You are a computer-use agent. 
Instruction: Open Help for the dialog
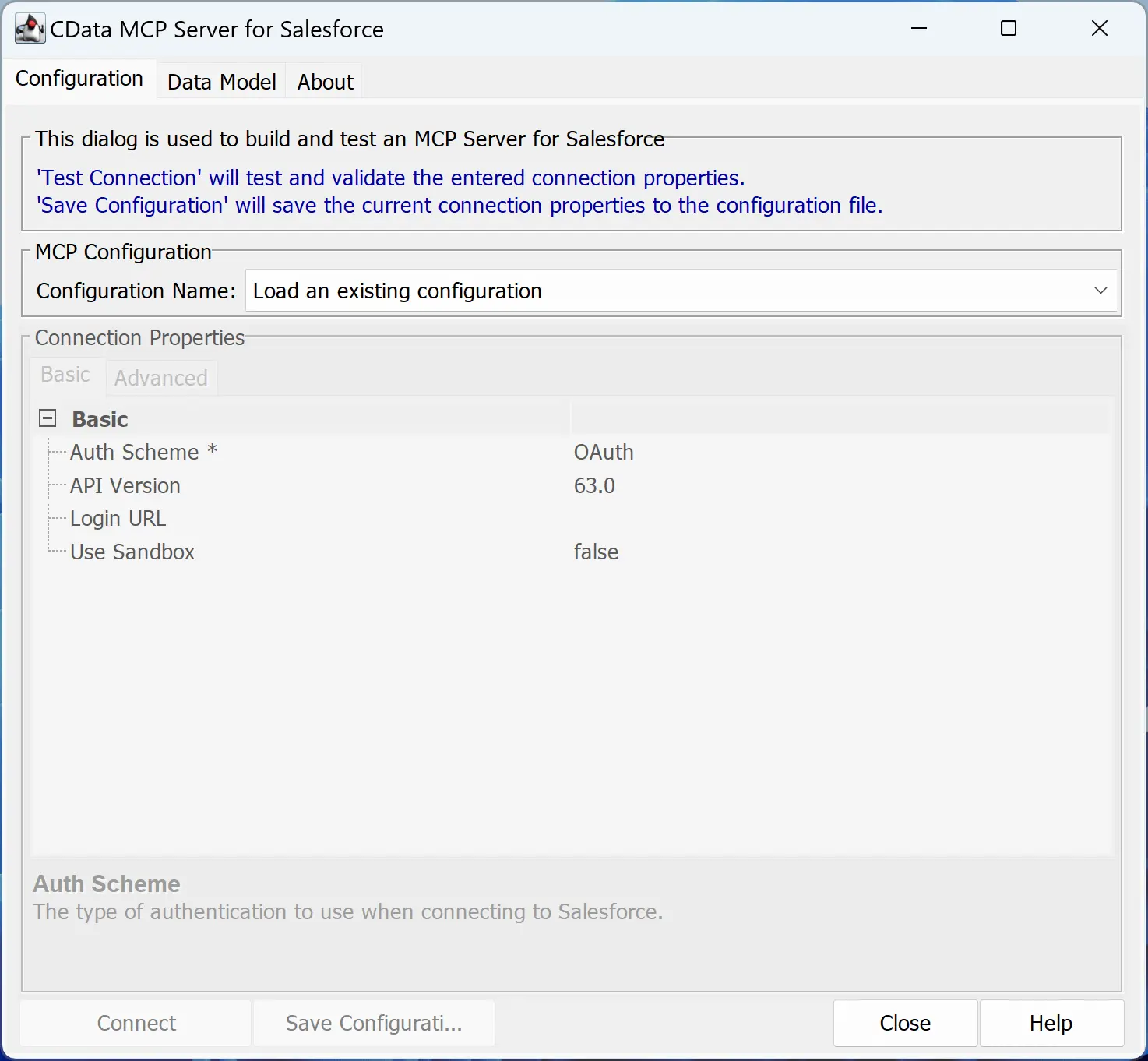(x=1050, y=1023)
